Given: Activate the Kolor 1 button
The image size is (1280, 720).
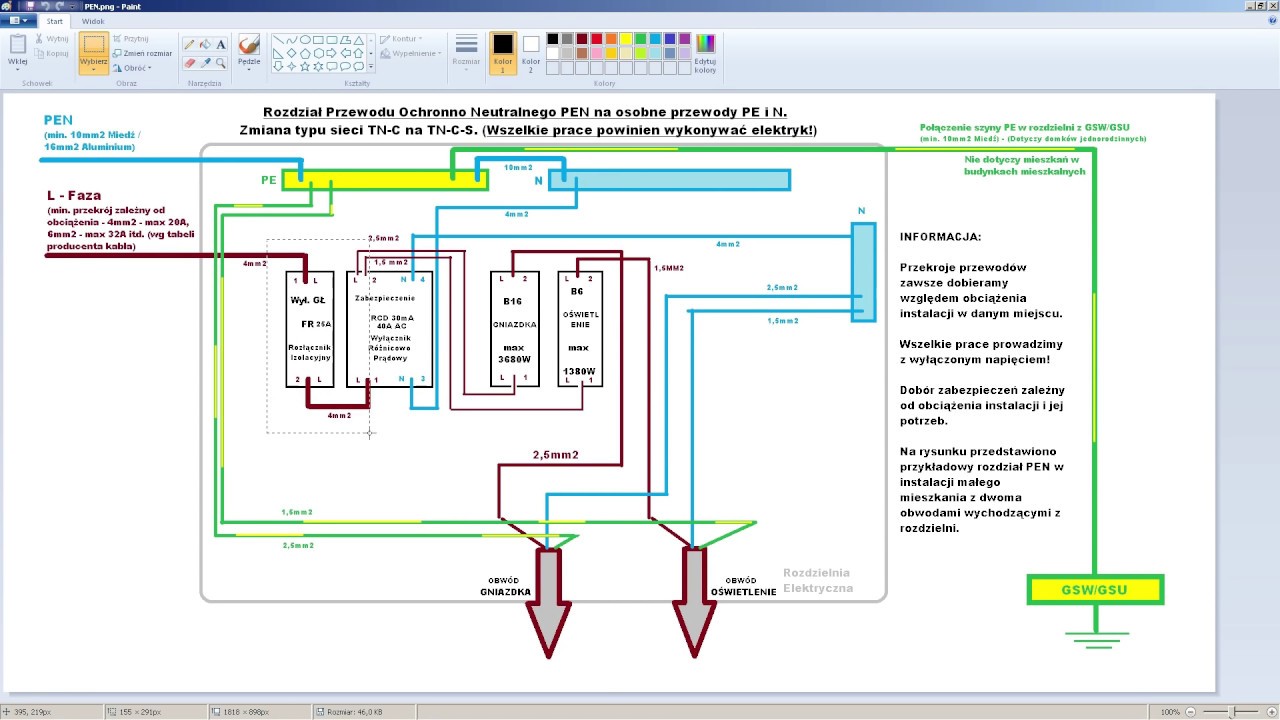Looking at the screenshot, I should (503, 54).
